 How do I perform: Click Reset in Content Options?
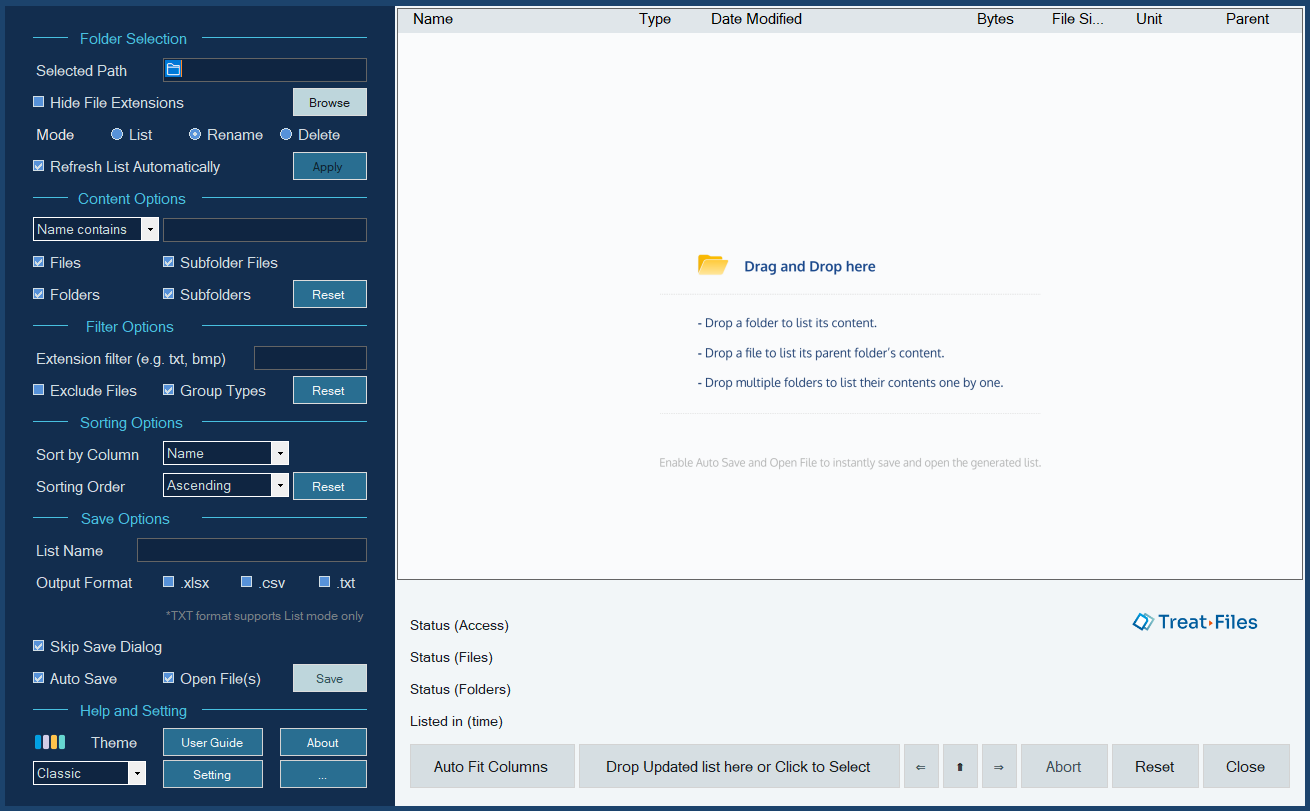tap(330, 294)
